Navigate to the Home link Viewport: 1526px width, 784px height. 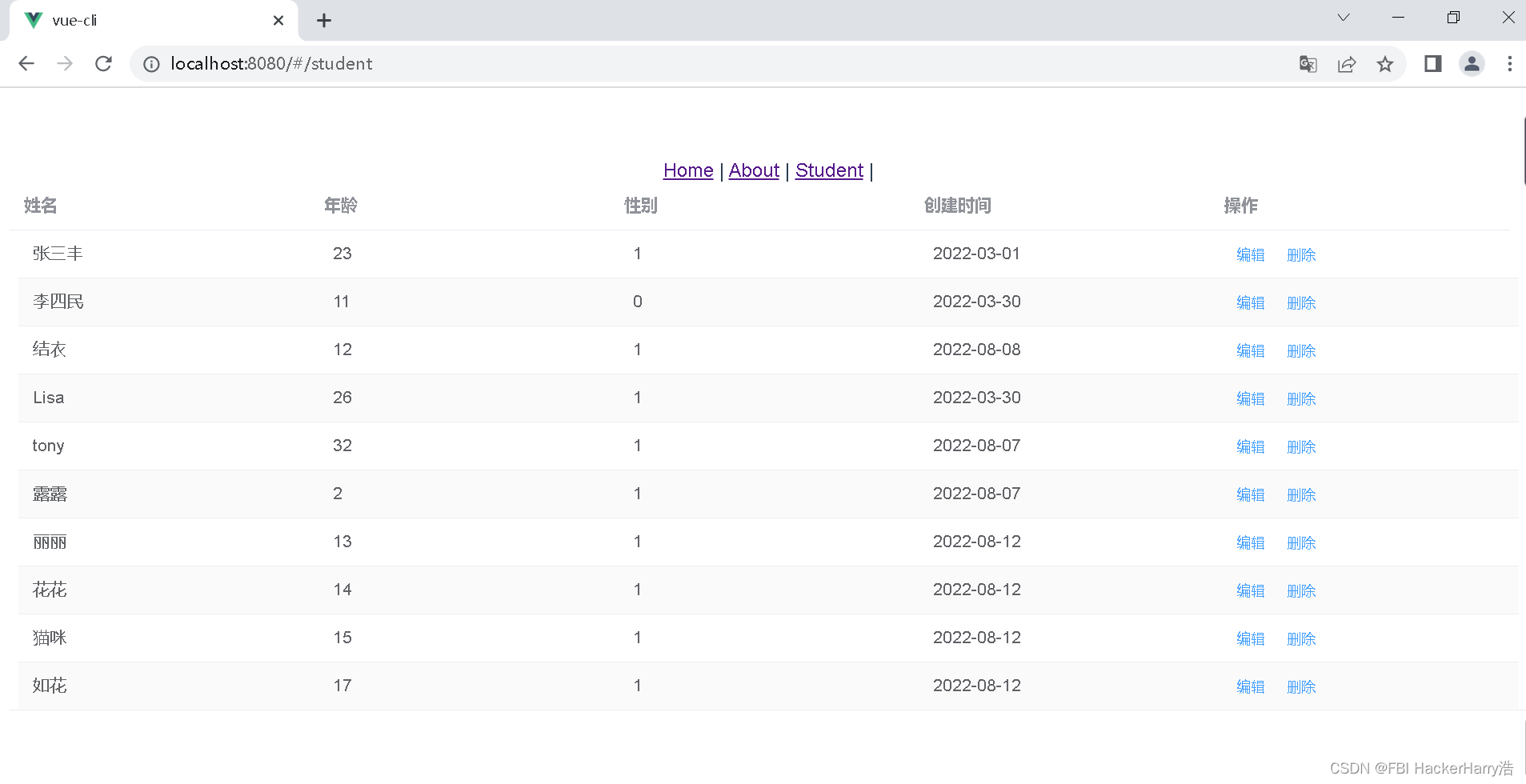pos(688,170)
